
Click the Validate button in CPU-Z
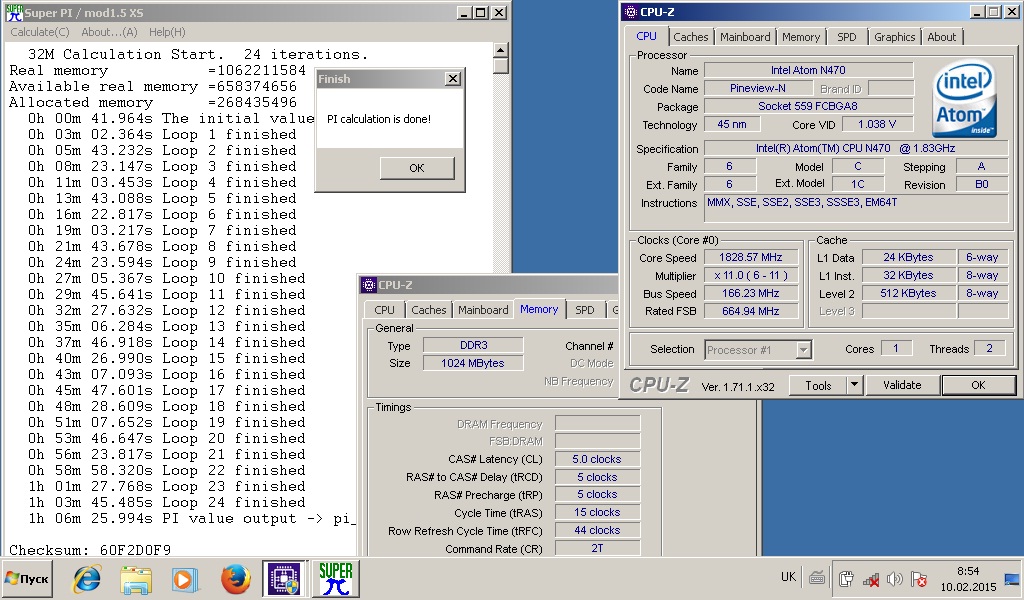[902, 385]
